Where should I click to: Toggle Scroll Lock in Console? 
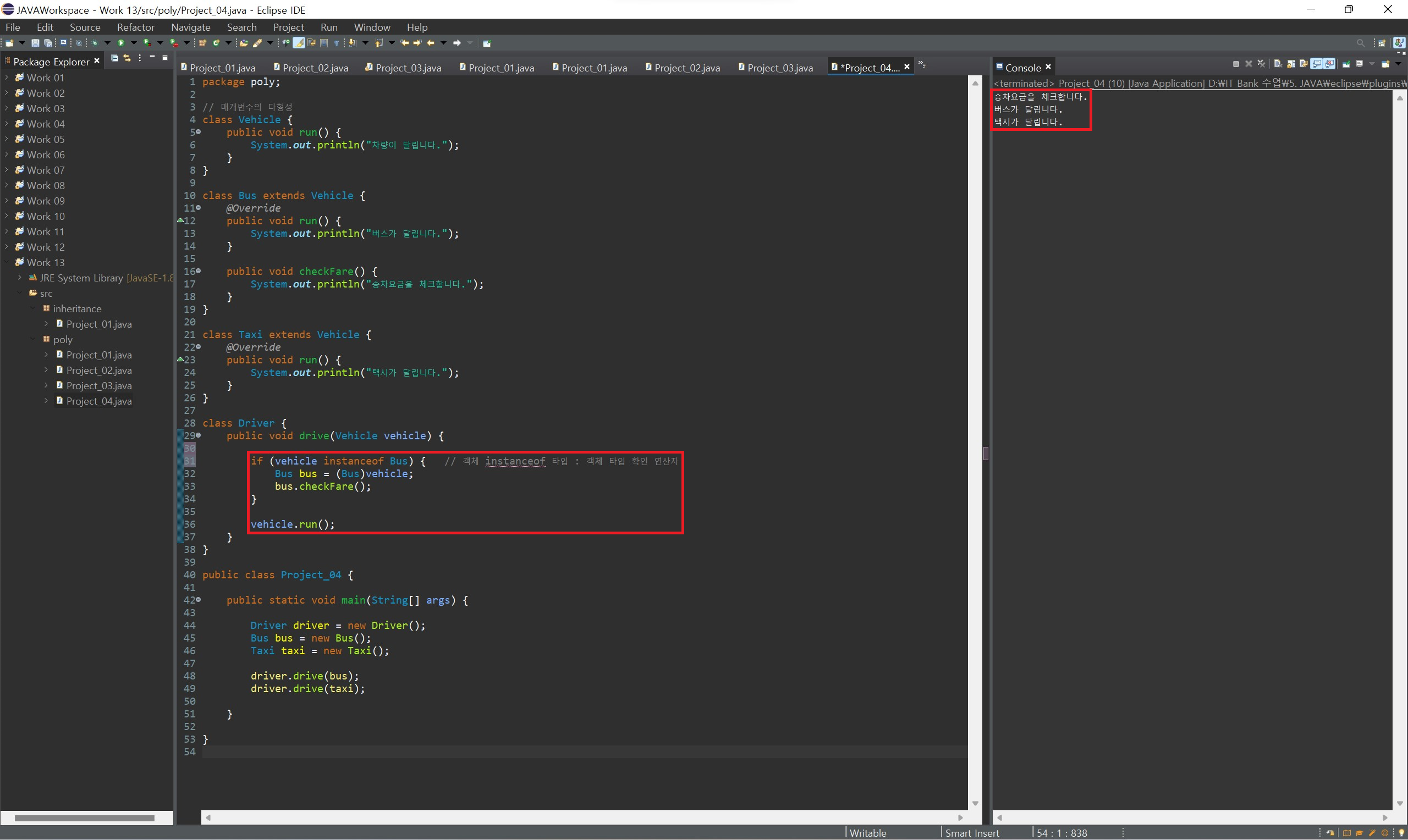1290,64
